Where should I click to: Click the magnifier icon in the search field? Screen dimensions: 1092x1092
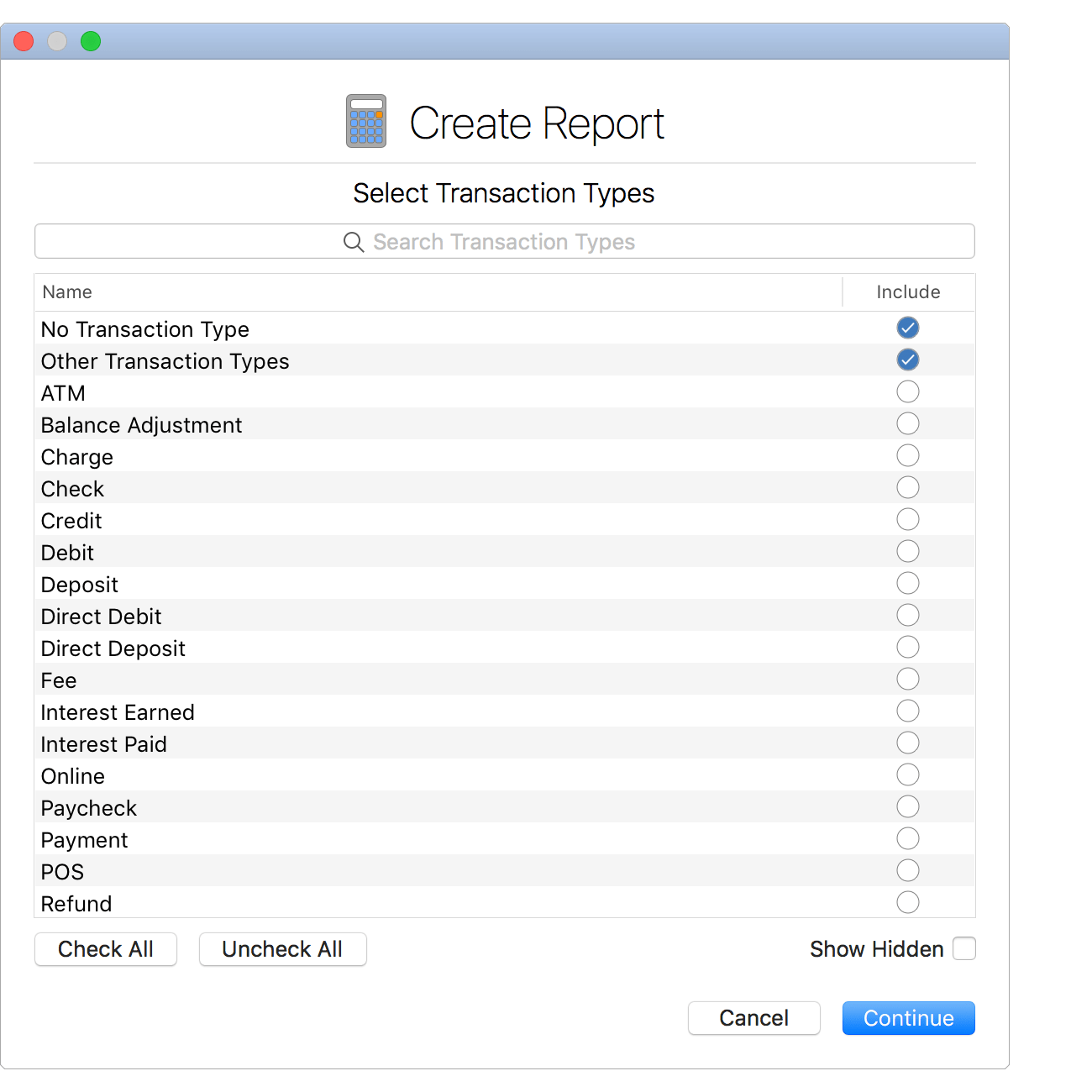coord(354,242)
